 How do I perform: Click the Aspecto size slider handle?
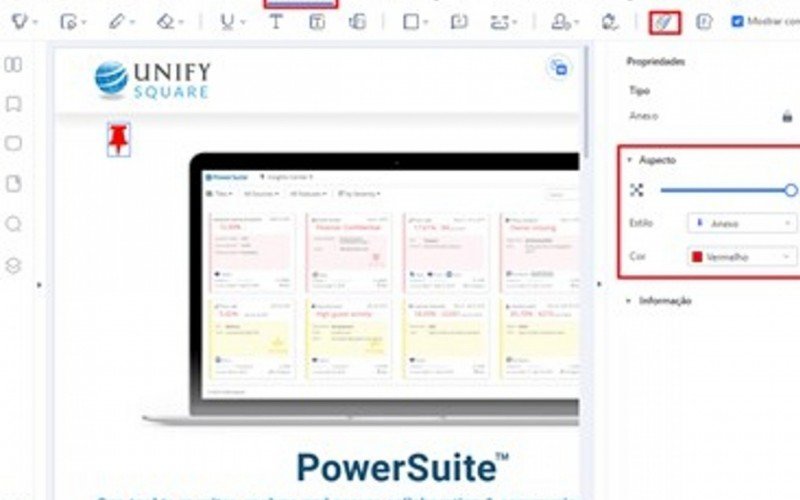(x=791, y=190)
